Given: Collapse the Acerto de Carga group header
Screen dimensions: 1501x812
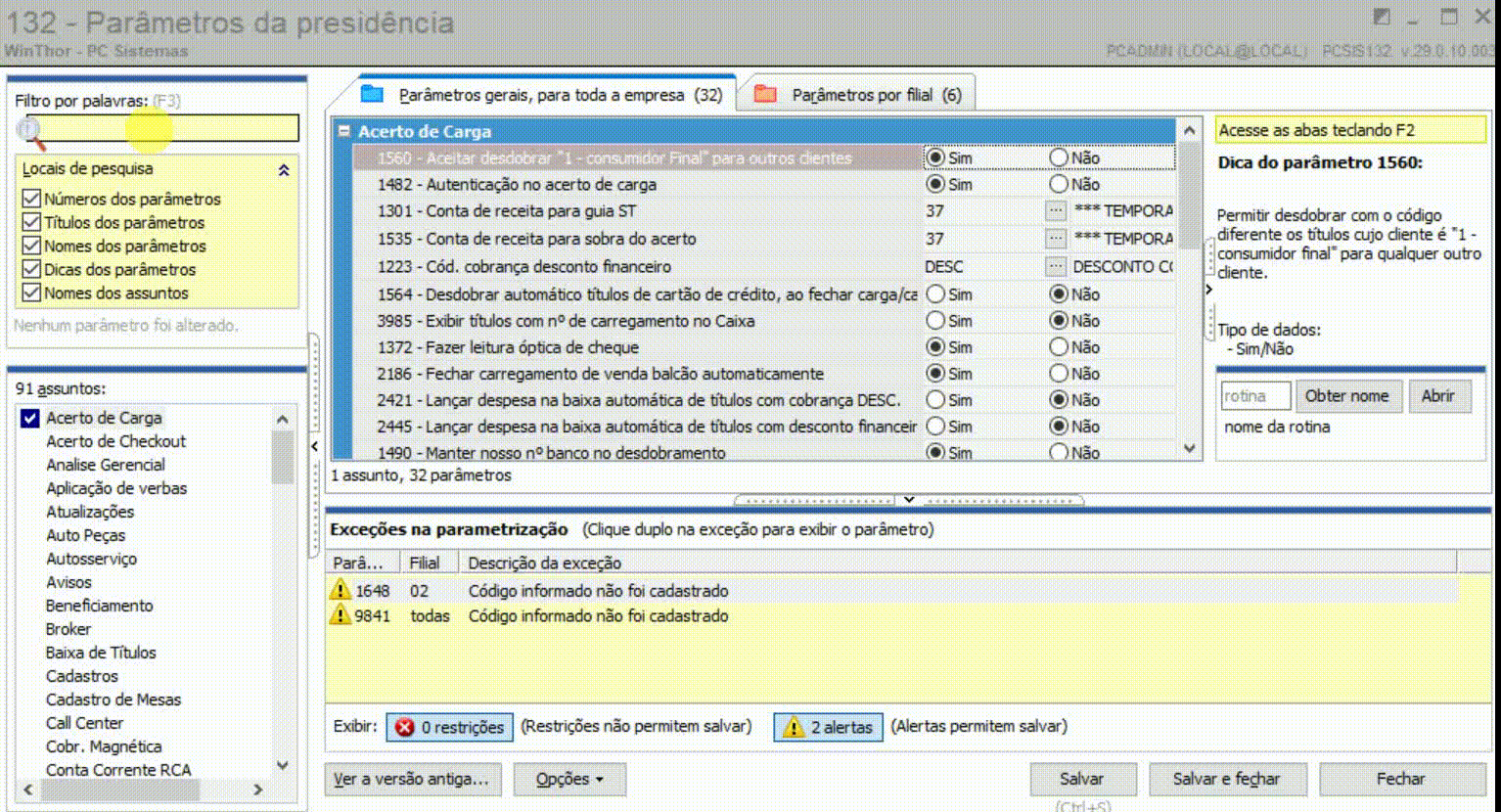Looking at the screenshot, I should [x=343, y=130].
